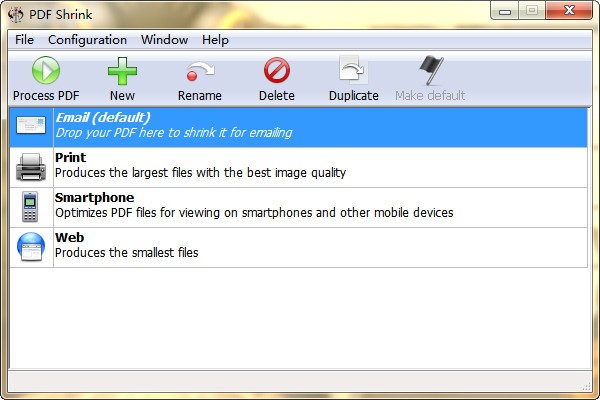Click the 'Email (default)' preset title
Viewport: 600px width, 400px height.
(103, 118)
